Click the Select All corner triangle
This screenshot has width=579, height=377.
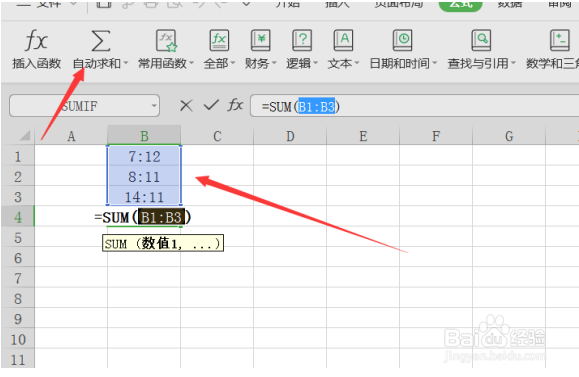(25, 136)
